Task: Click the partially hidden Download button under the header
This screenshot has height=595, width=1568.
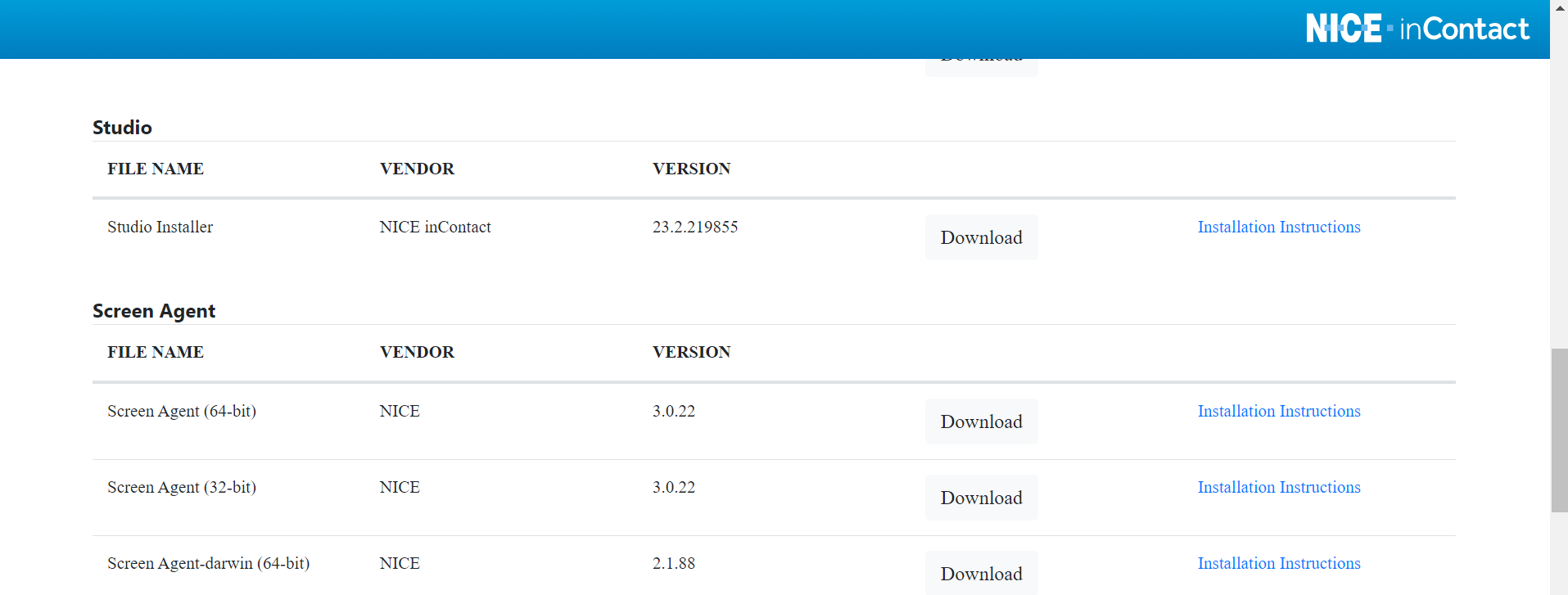Action: [981, 67]
